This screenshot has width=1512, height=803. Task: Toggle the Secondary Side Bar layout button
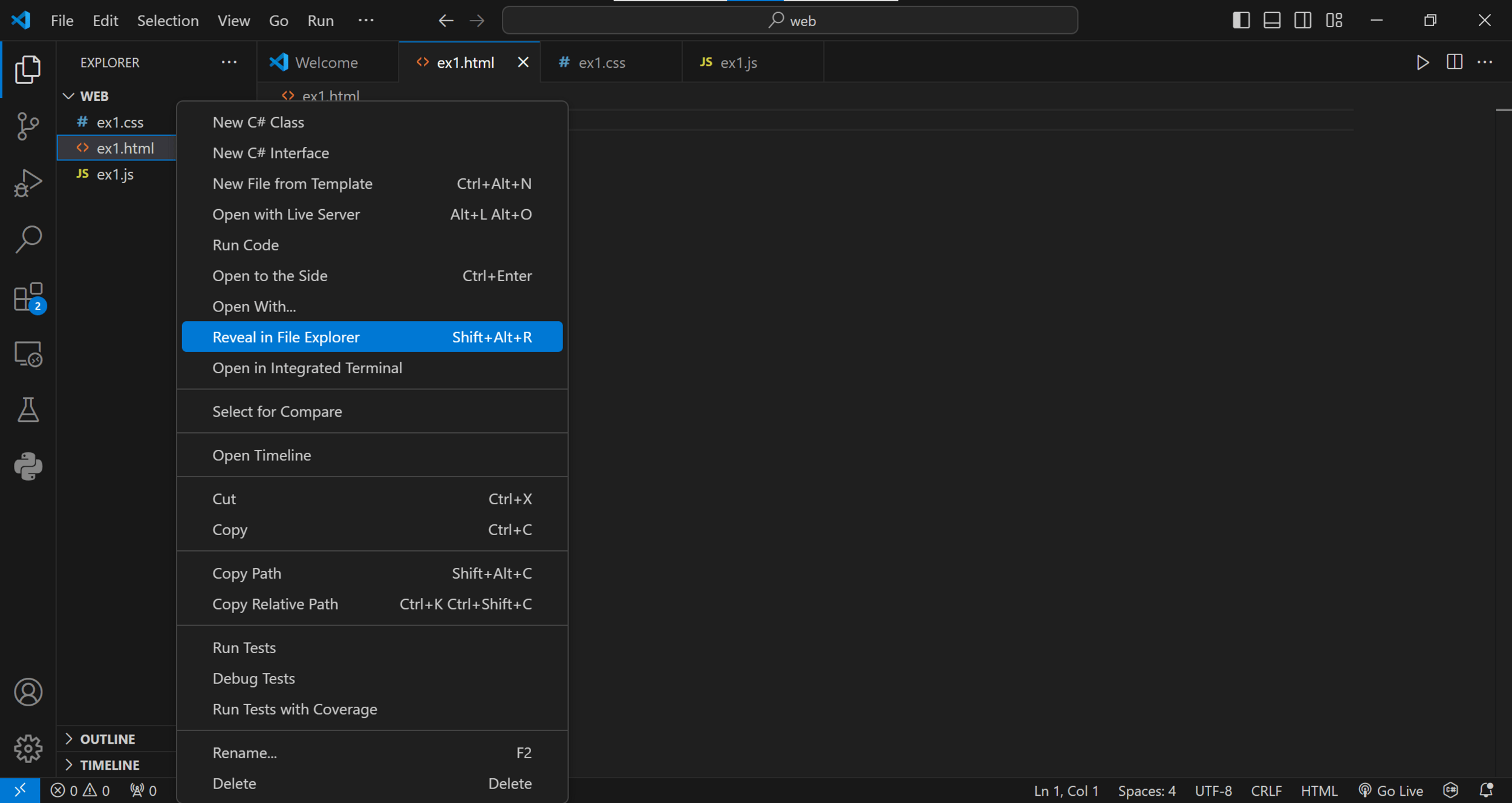coord(1302,21)
